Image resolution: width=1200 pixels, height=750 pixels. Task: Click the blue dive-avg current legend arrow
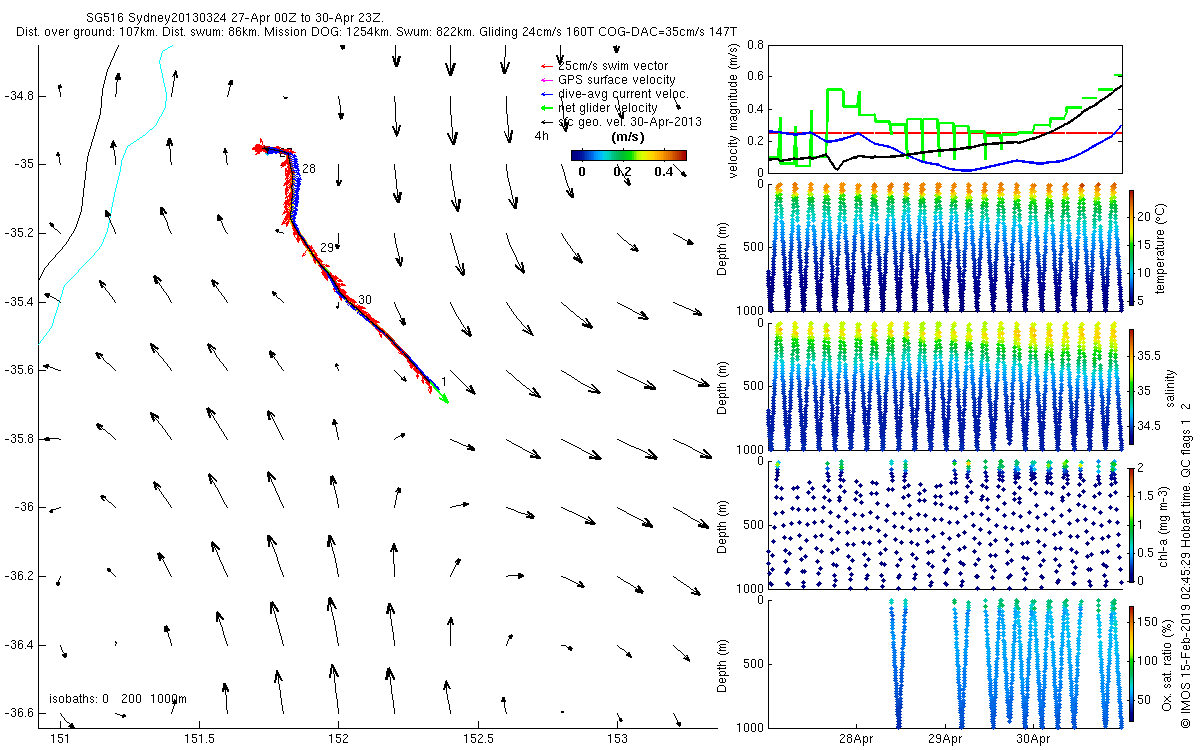pos(548,94)
